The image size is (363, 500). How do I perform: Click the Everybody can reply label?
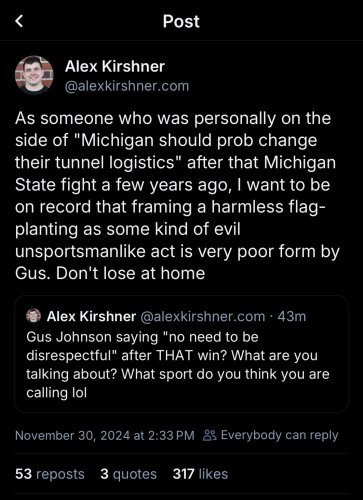[279, 435]
